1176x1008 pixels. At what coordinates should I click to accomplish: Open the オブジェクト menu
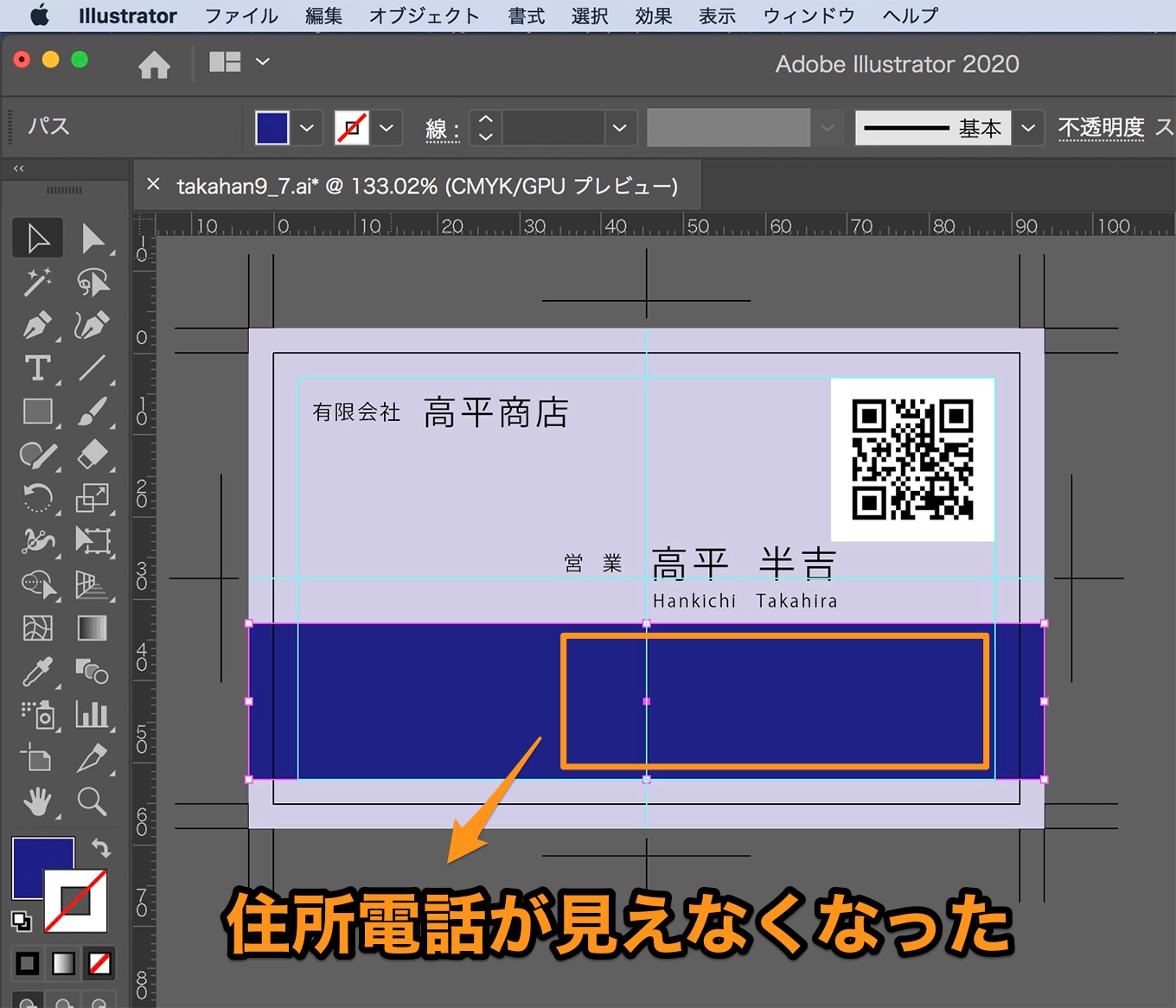click(x=424, y=16)
